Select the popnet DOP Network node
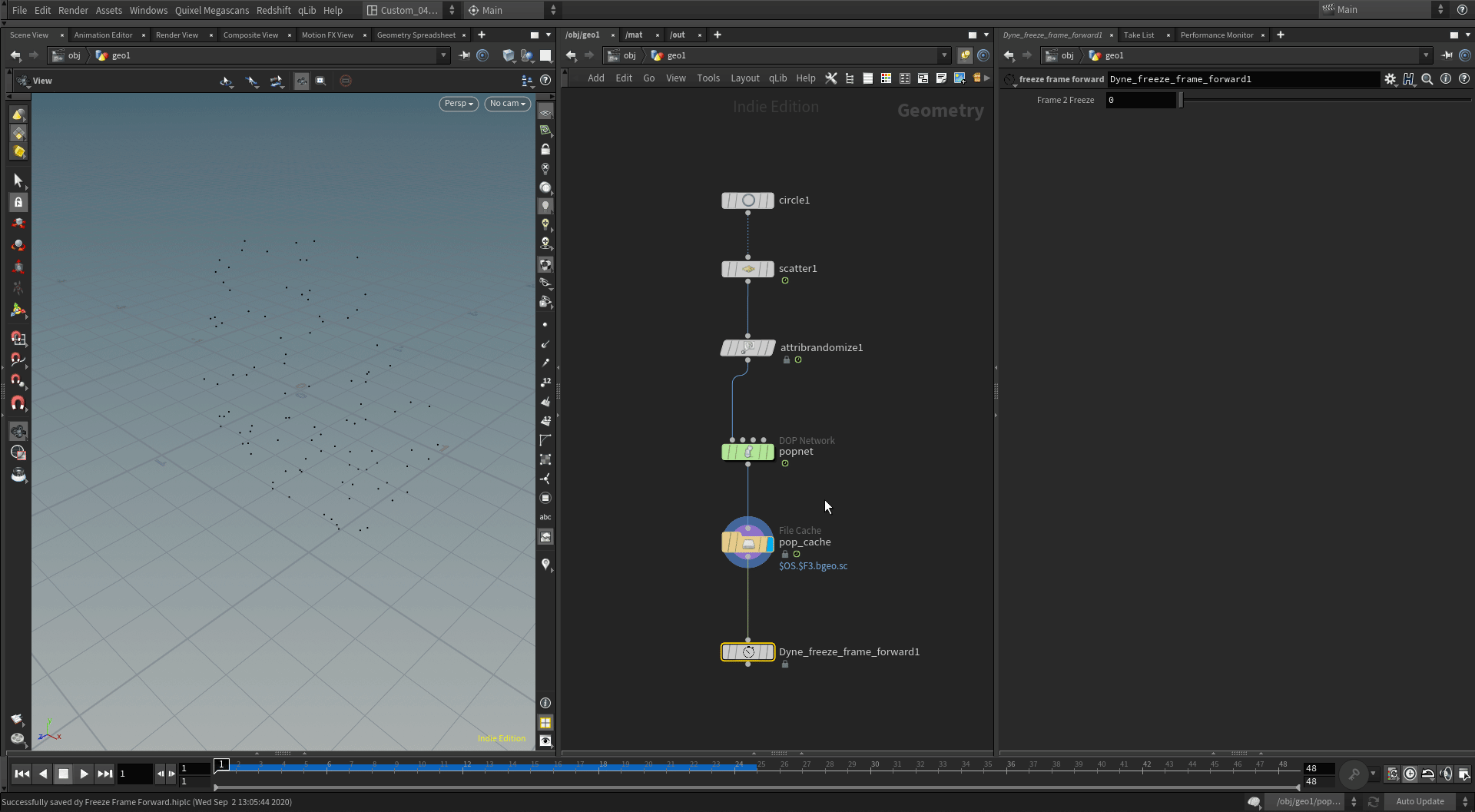Screen dimensions: 1475x812 [x=748, y=452]
